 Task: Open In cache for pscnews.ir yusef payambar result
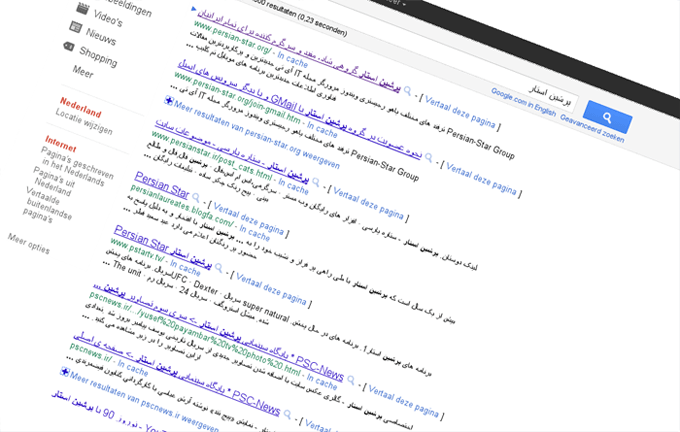coord(322,382)
